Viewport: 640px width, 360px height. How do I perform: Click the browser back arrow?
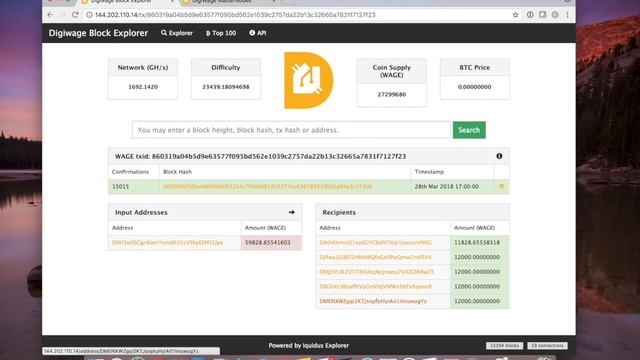pos(50,15)
